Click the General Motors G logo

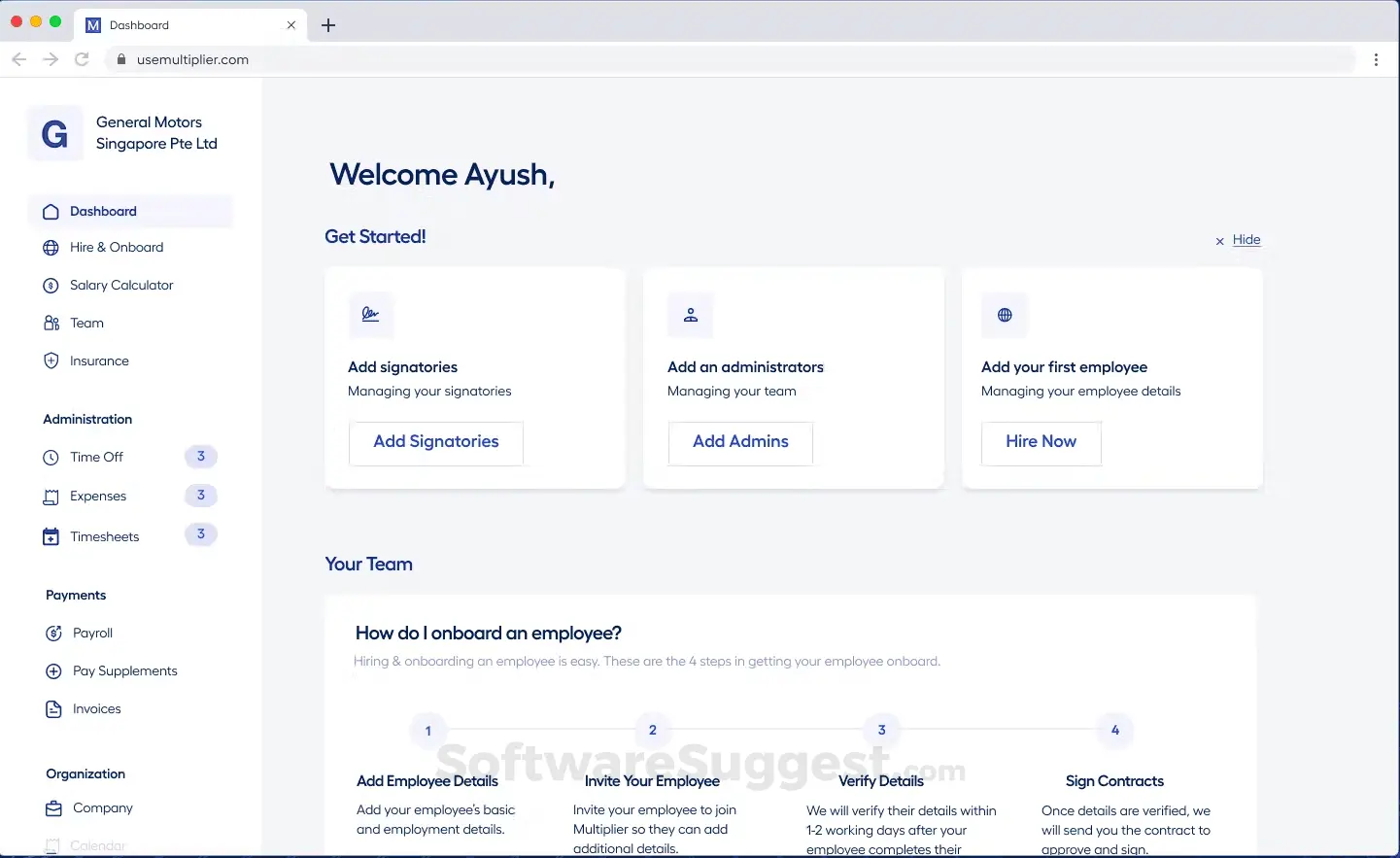point(55,133)
